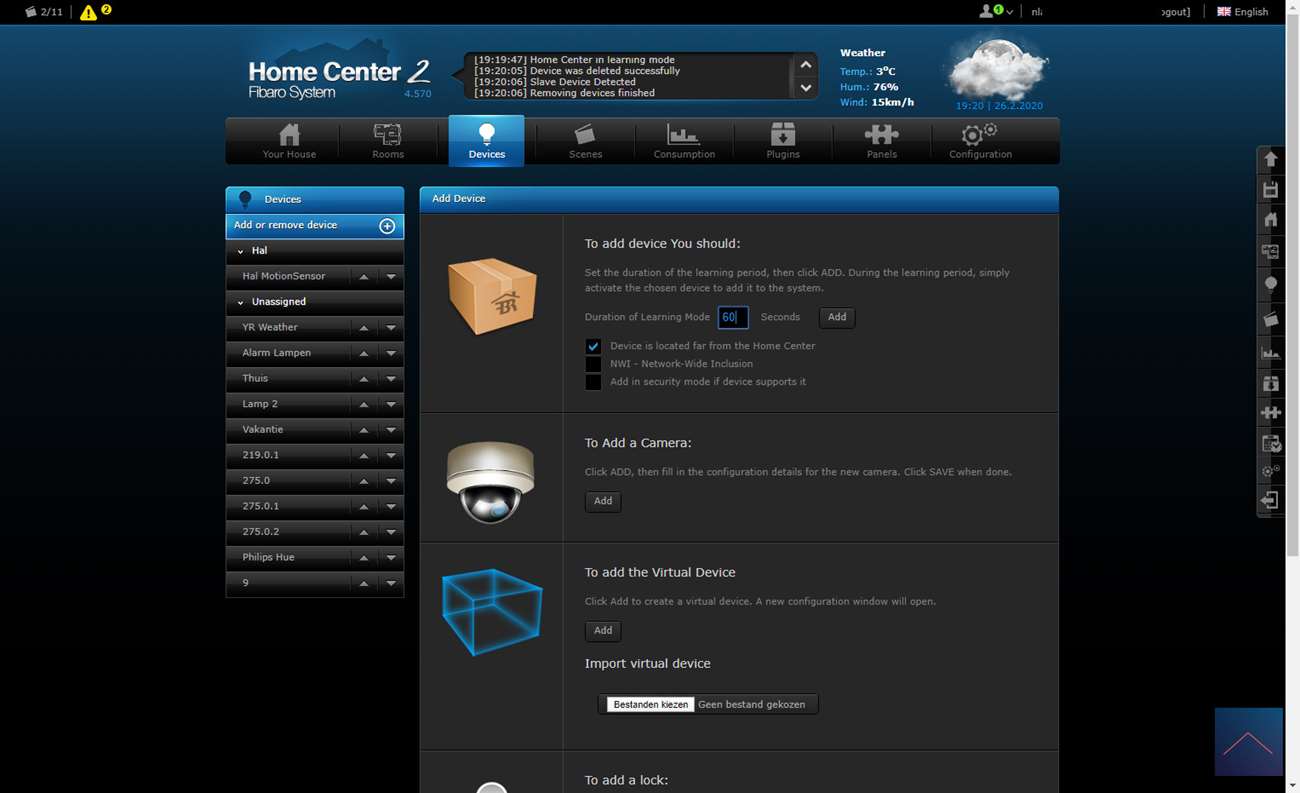Click the yellow warning notification icon

click(x=89, y=12)
